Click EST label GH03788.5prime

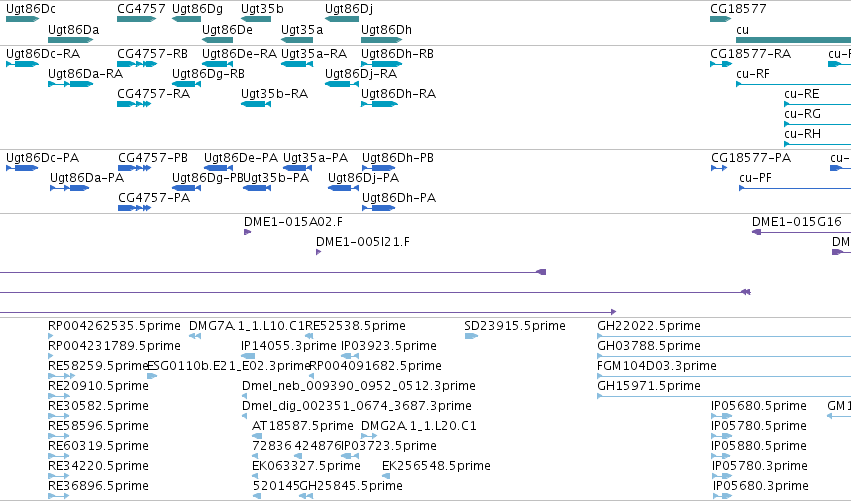pyautogui.click(x=649, y=346)
